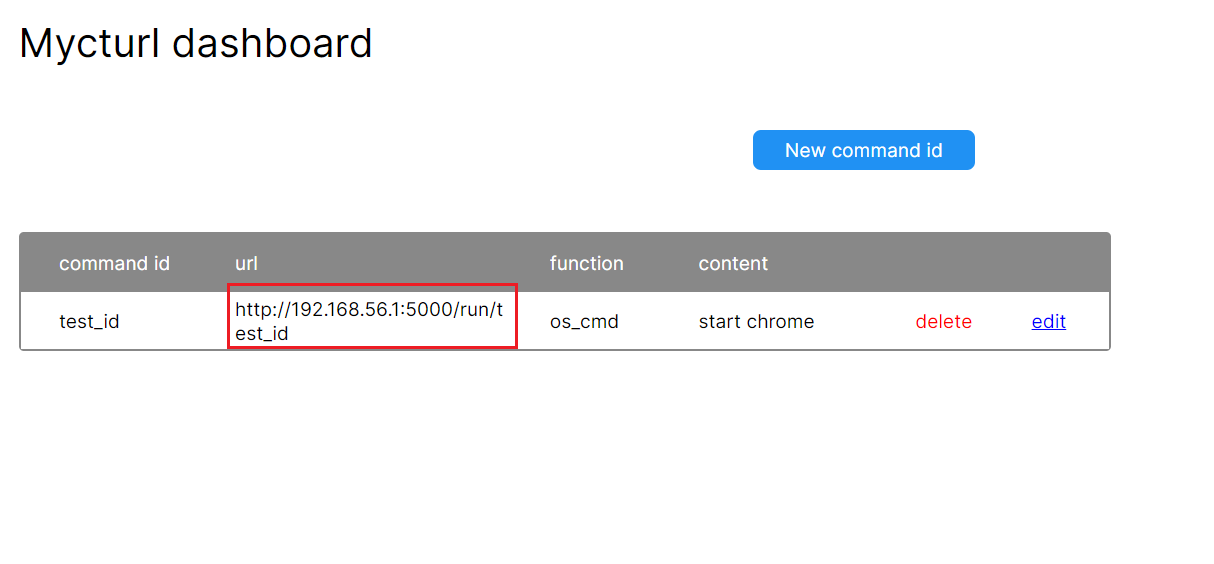The height and width of the screenshot is (564, 1214).
Task: Select the content column header
Action: pyautogui.click(x=733, y=263)
